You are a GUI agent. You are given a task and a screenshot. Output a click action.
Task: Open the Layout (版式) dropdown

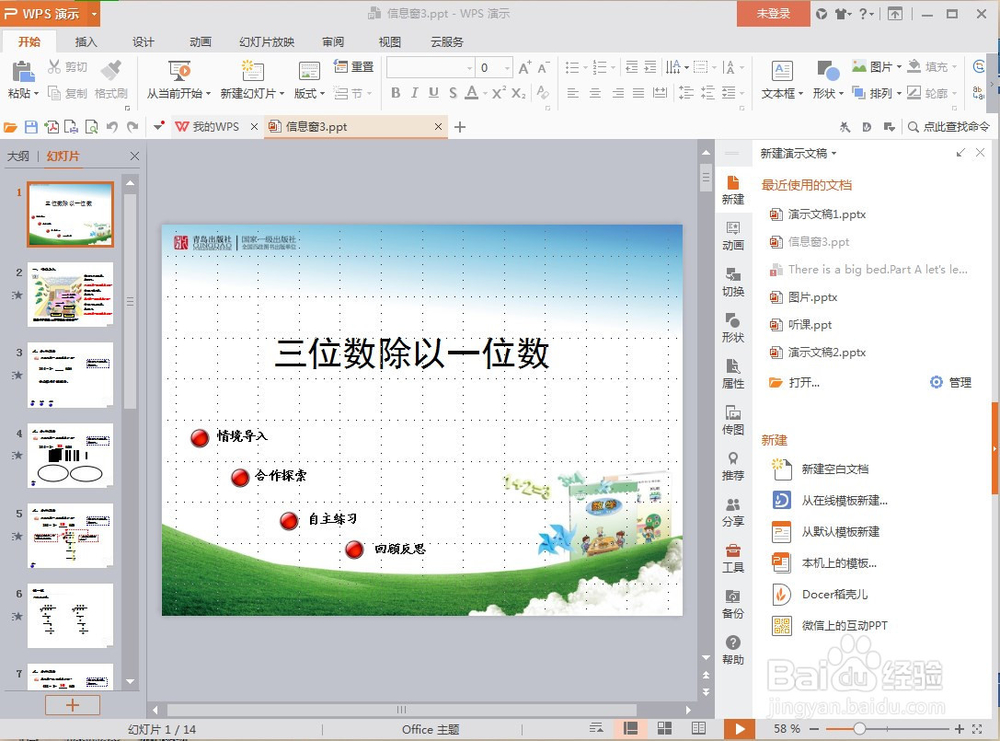309,94
